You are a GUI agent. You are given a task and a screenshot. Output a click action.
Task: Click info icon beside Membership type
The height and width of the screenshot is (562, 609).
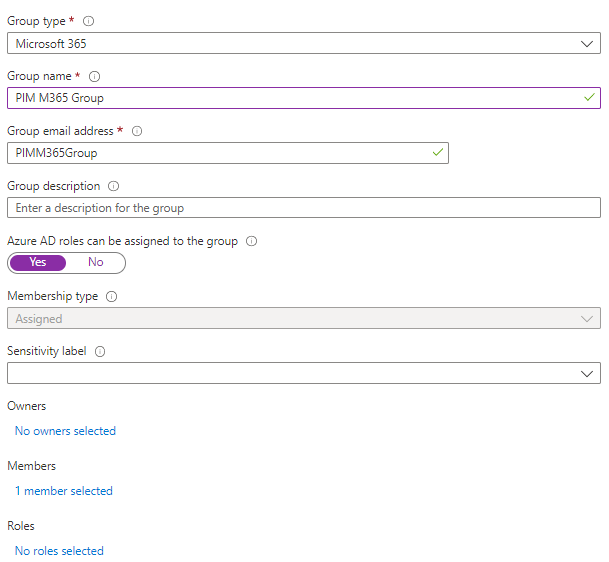point(111,297)
